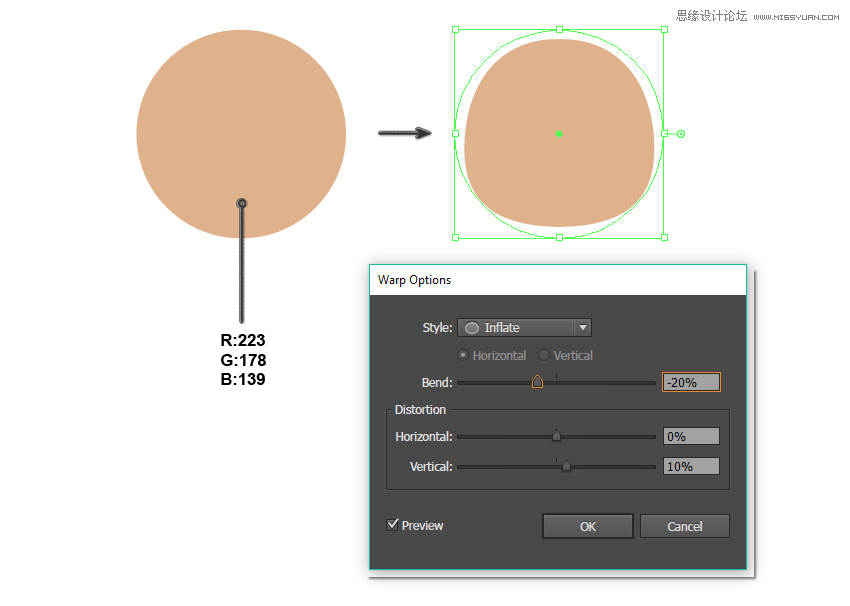
Task: Select the Horizontal radio button
Action: tap(463, 356)
